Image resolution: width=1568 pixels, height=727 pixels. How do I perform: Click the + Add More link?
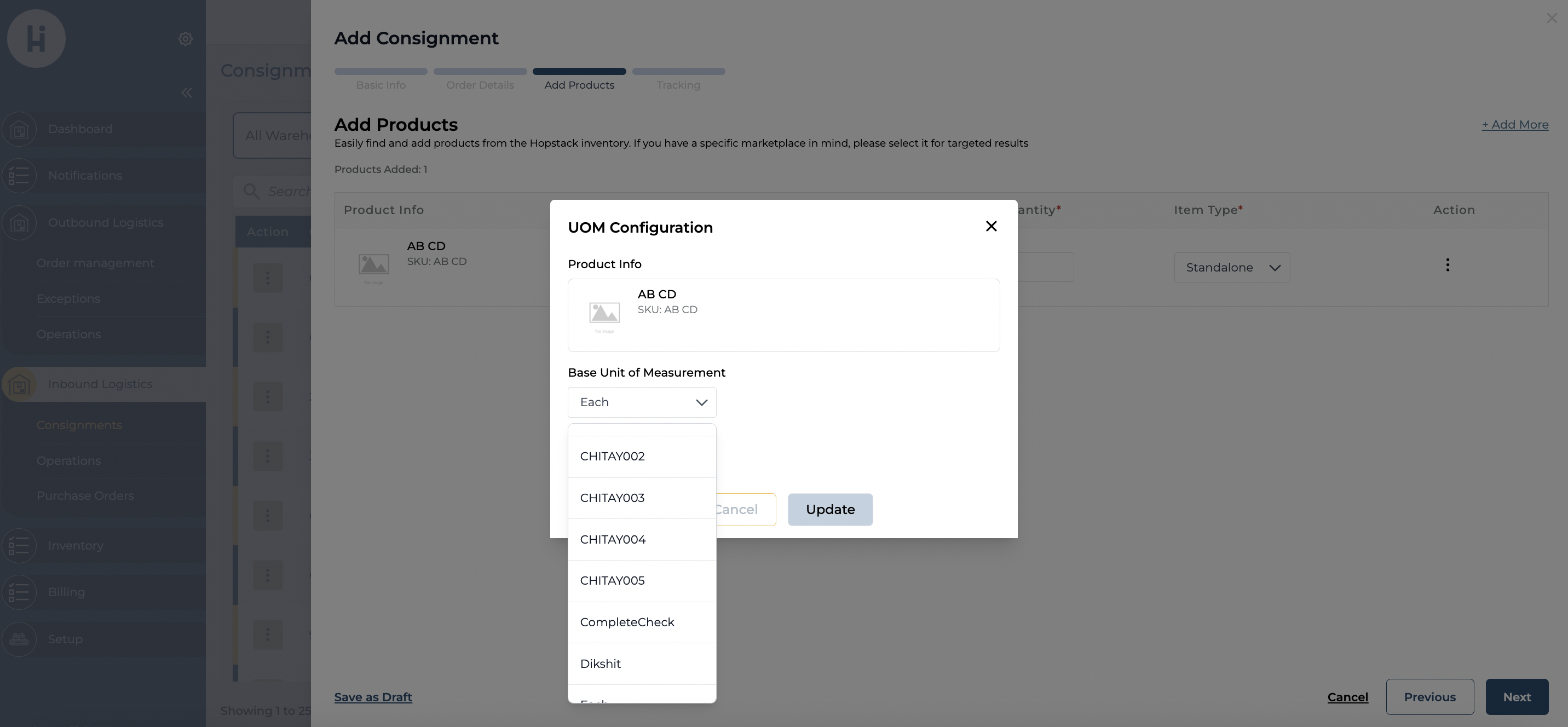1514,124
